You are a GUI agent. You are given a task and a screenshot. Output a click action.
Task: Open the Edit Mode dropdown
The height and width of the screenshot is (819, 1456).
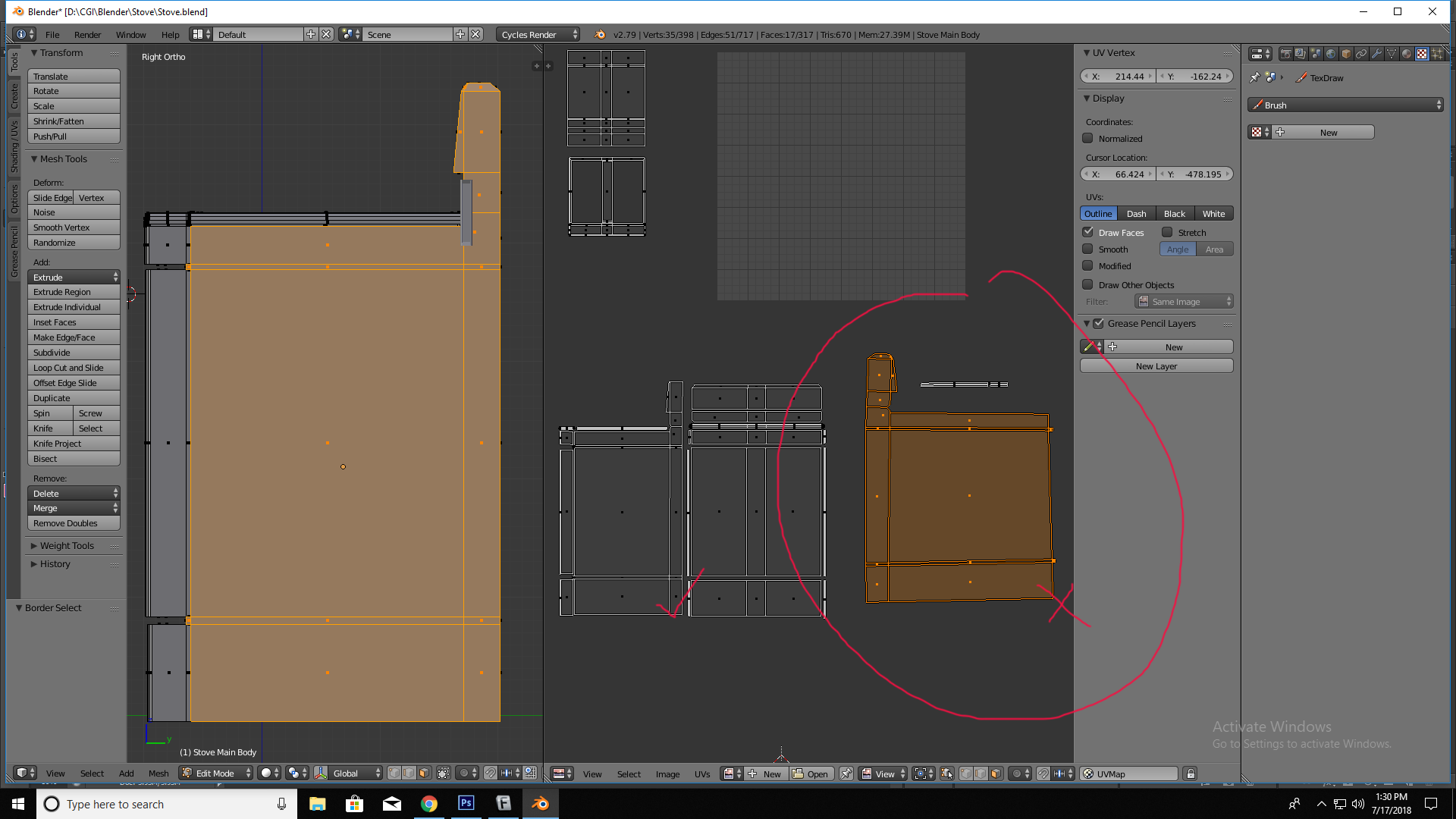click(x=216, y=773)
